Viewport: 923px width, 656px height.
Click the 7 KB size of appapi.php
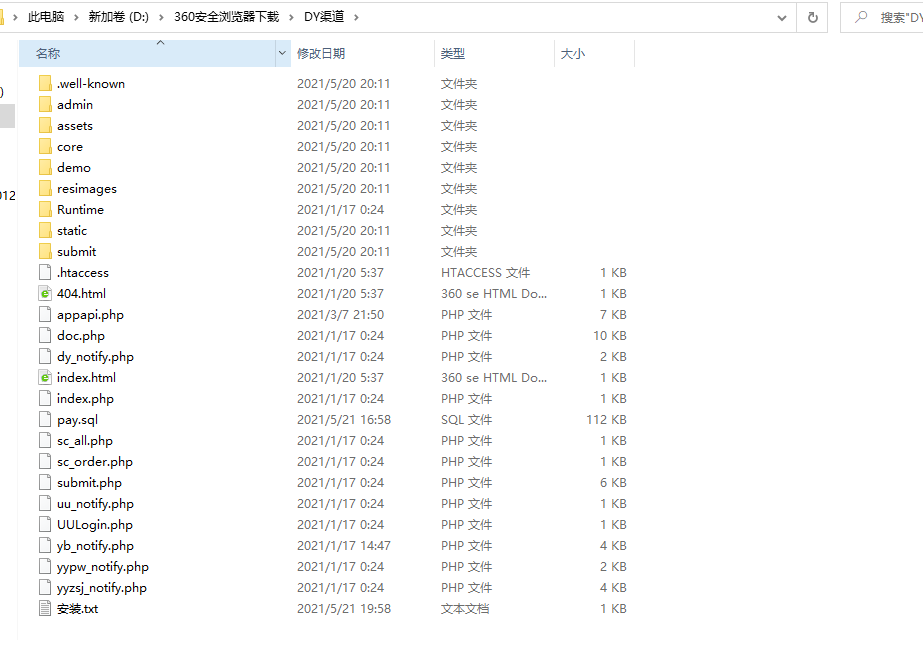[x=613, y=315]
